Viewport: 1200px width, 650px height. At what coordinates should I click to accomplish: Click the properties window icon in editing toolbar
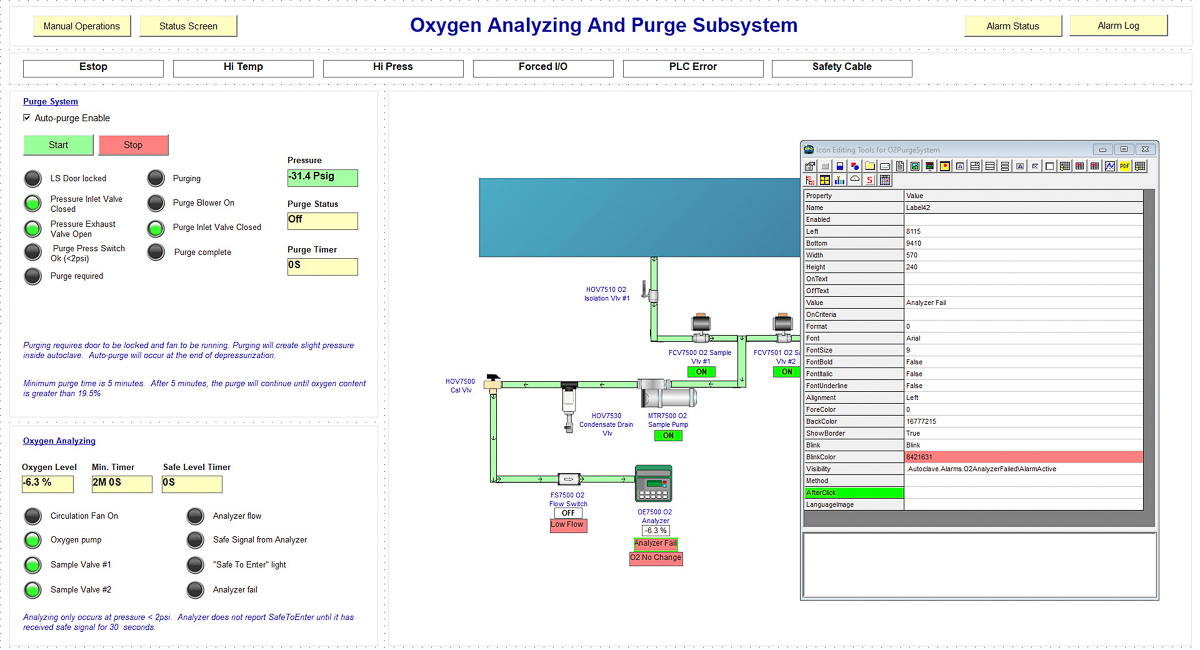click(x=810, y=166)
